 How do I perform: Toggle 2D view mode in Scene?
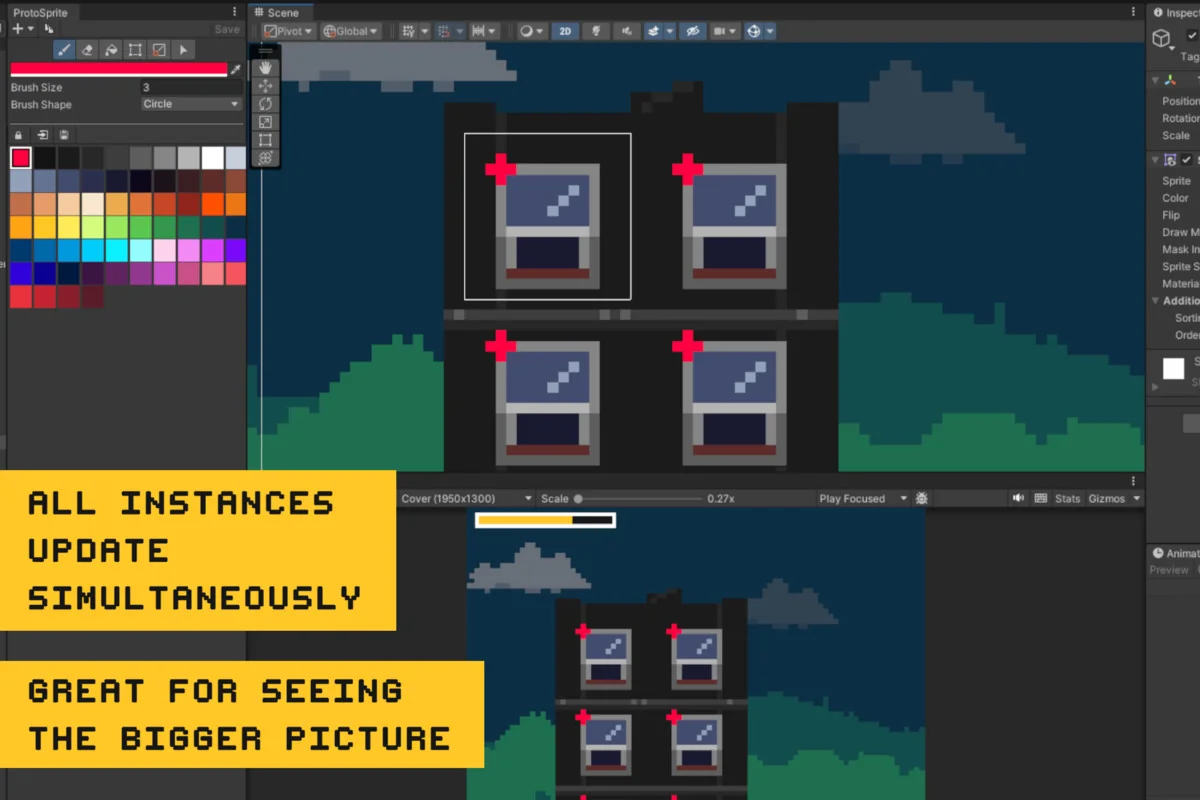565,31
